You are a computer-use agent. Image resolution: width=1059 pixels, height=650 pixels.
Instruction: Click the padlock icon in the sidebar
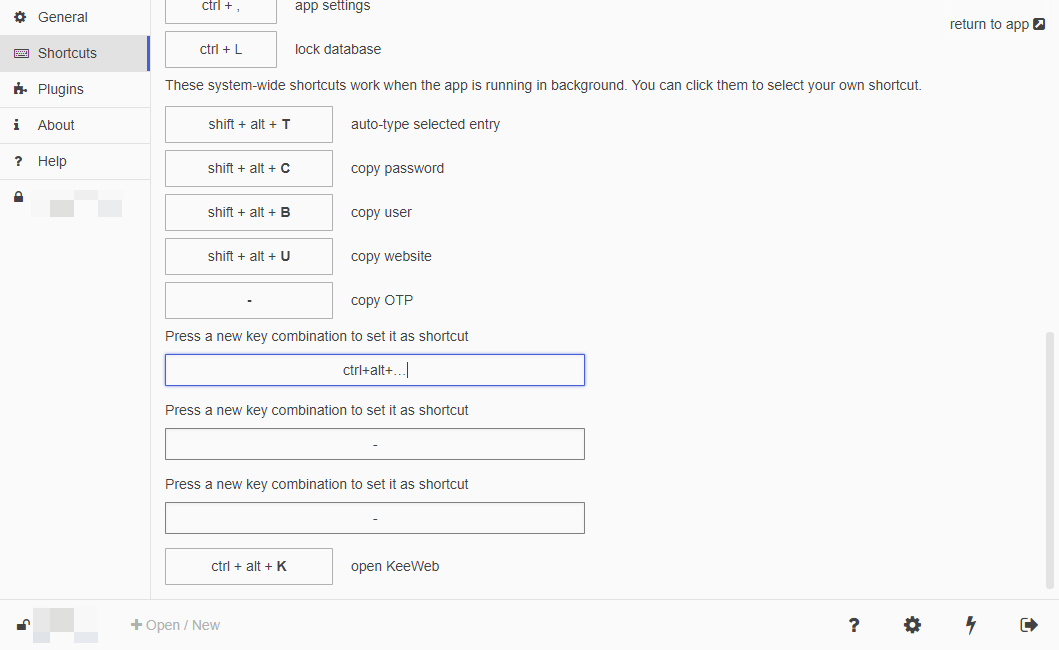pos(18,197)
